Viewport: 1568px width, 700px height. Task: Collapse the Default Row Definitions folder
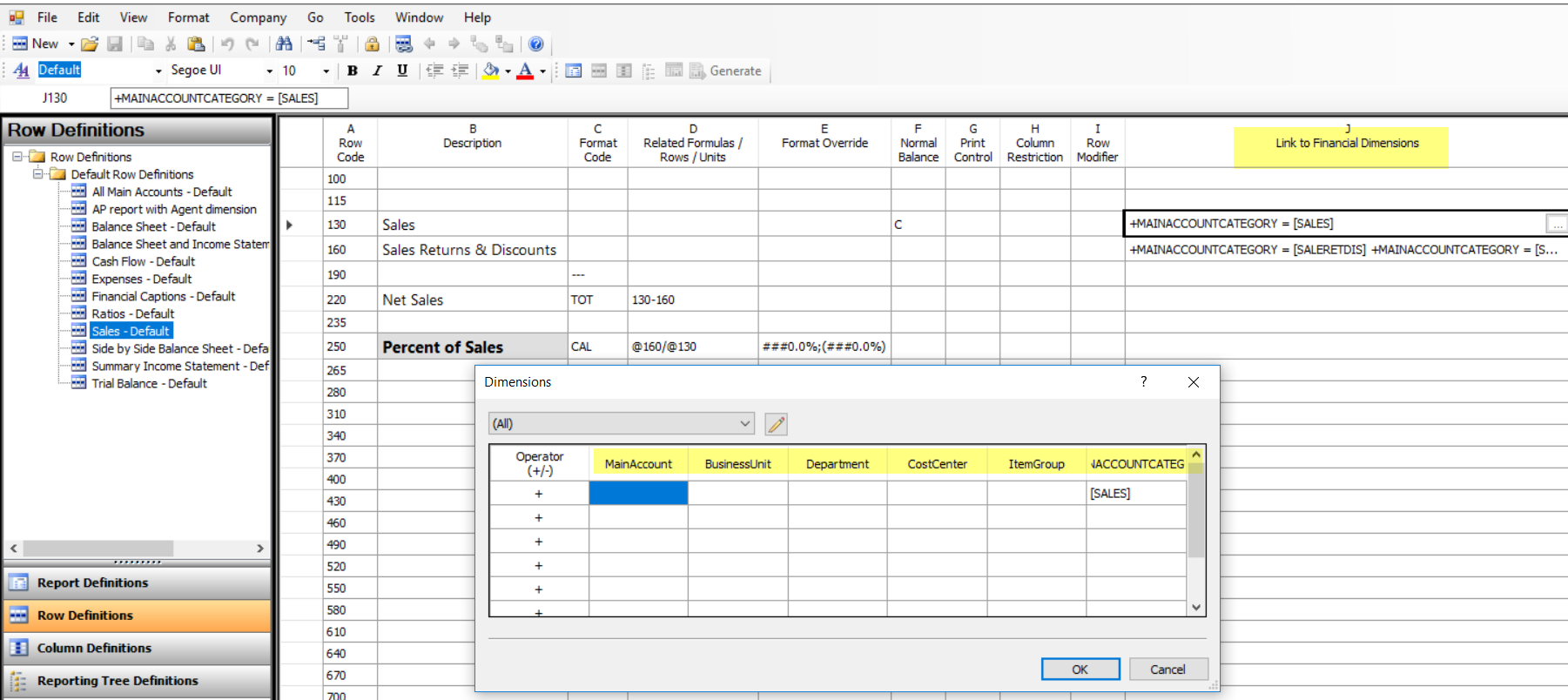point(37,174)
